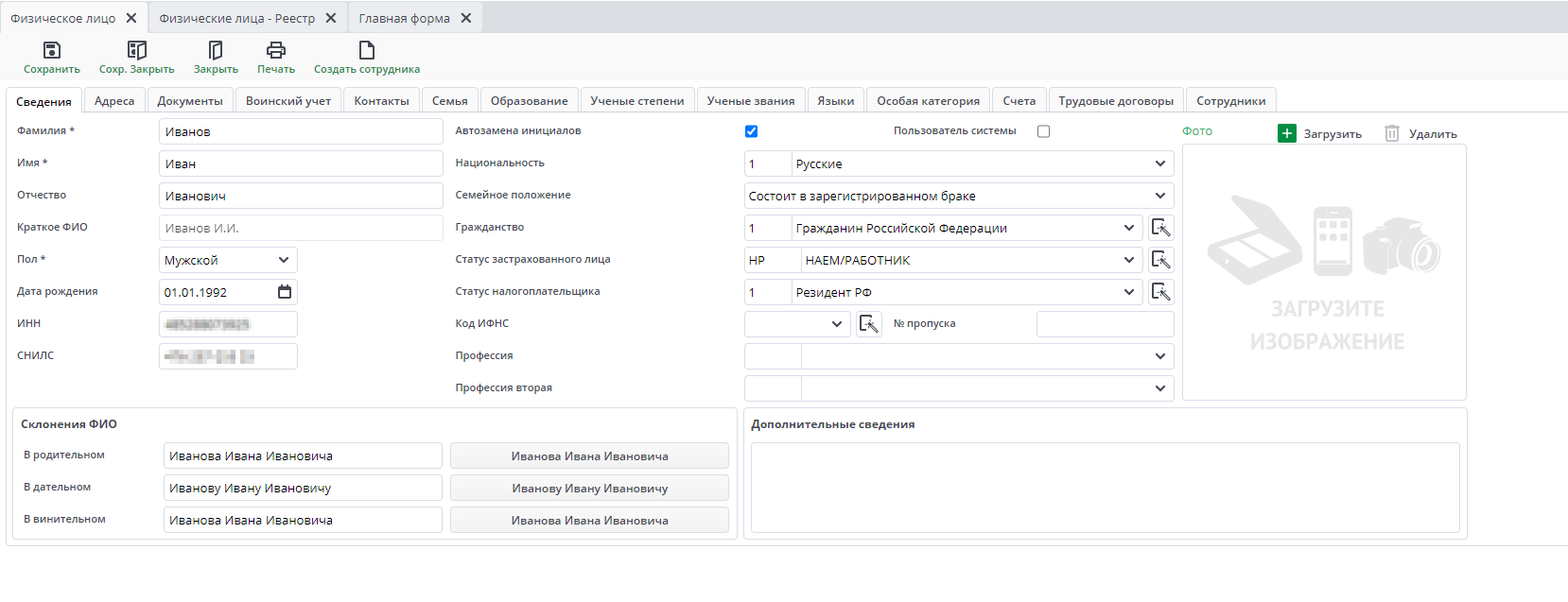Click the Print (Печать) icon
This screenshot has height=602, width=1568.
(275, 50)
